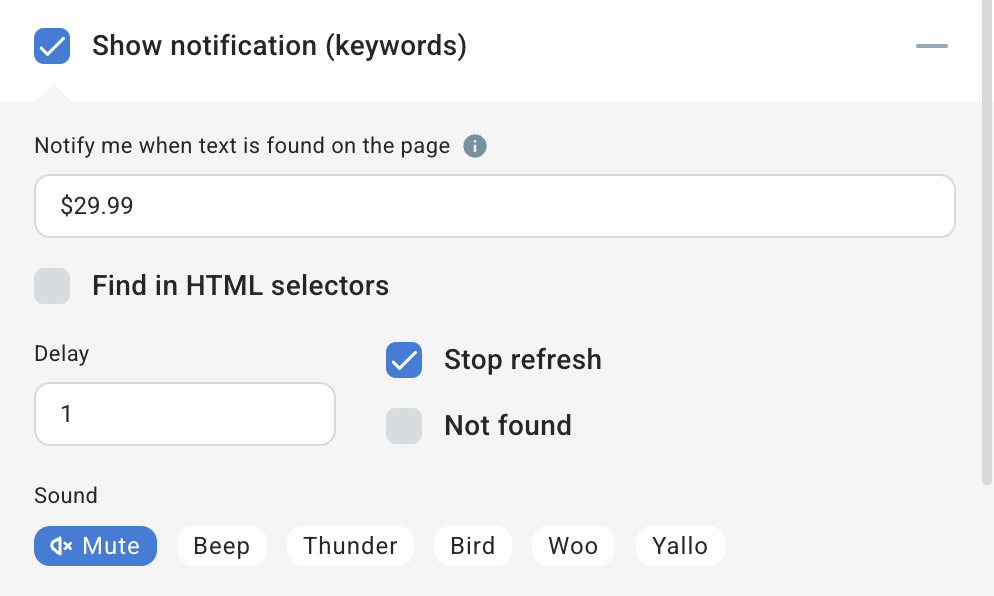The image size is (994, 596).
Task: Pick the Thunder sound
Action: [350, 546]
